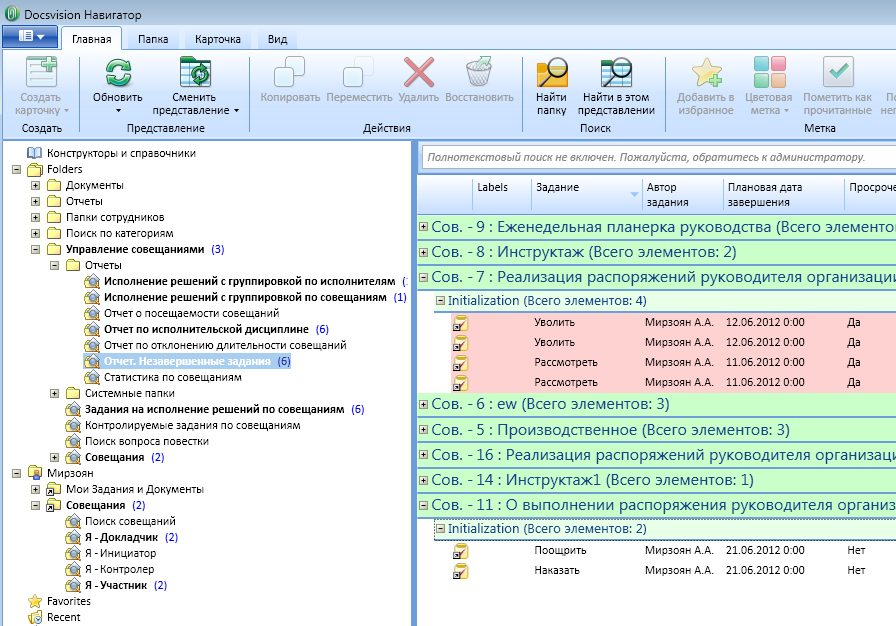
Task: Collapse group Сов. - 7 Реализация распоряжений
Action: pos(423,277)
